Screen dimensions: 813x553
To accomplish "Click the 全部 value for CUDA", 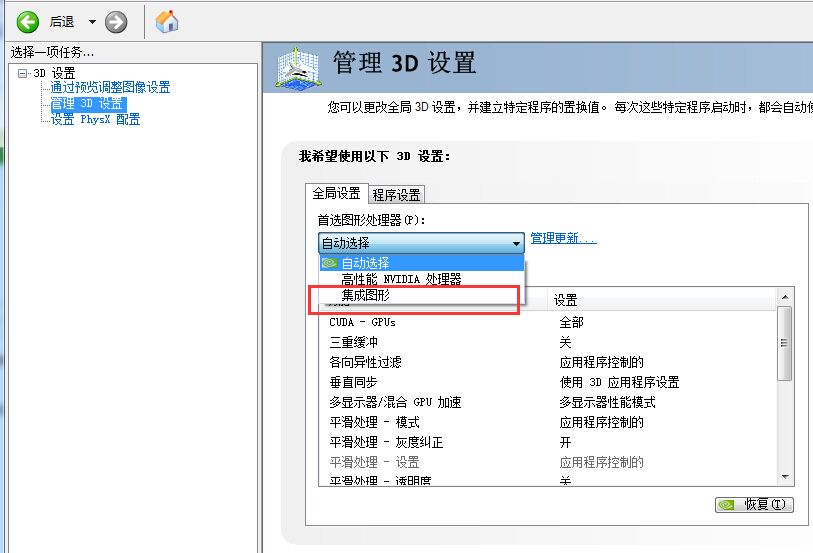I will tap(571, 322).
